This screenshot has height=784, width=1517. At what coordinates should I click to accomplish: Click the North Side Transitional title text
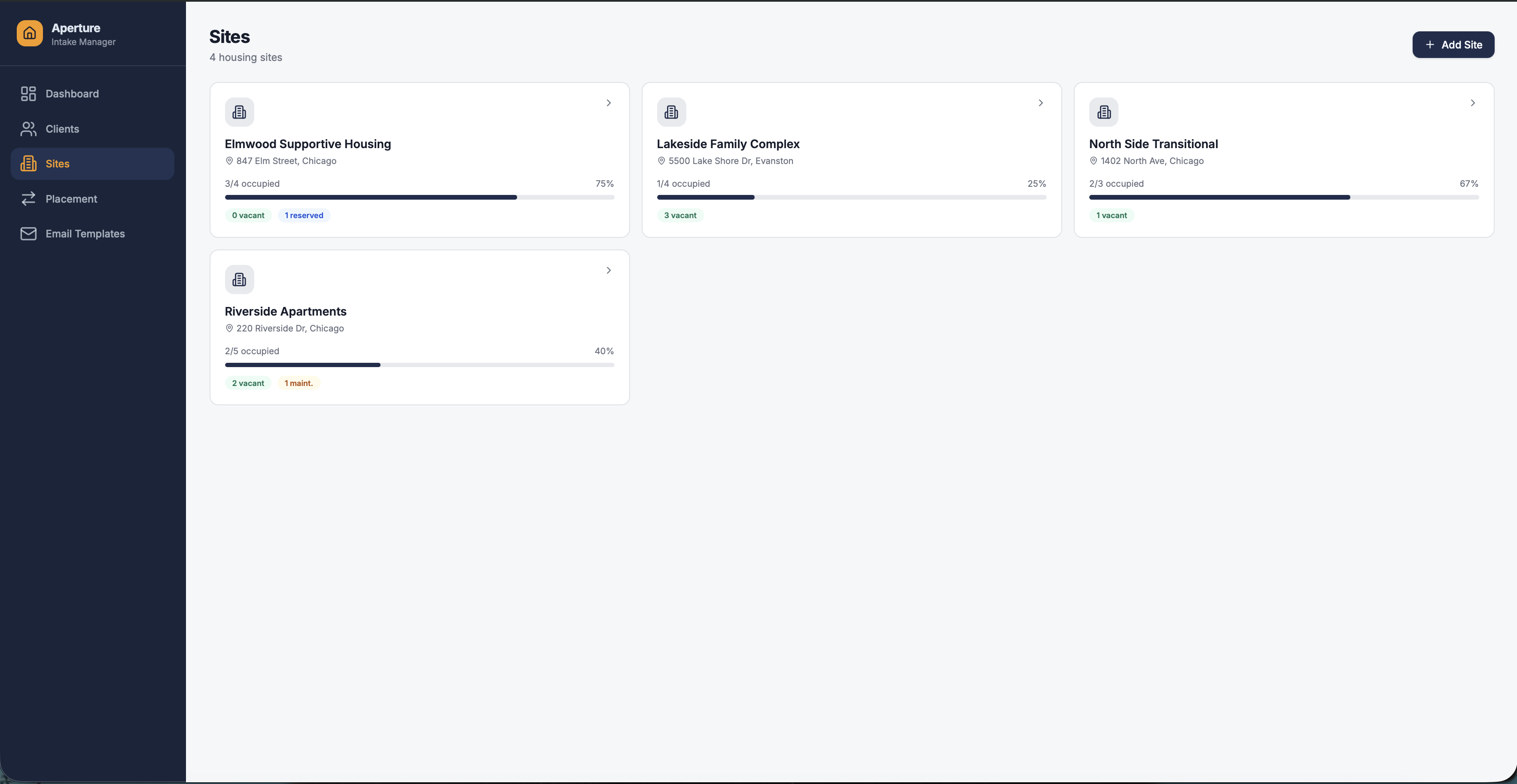pos(1153,144)
